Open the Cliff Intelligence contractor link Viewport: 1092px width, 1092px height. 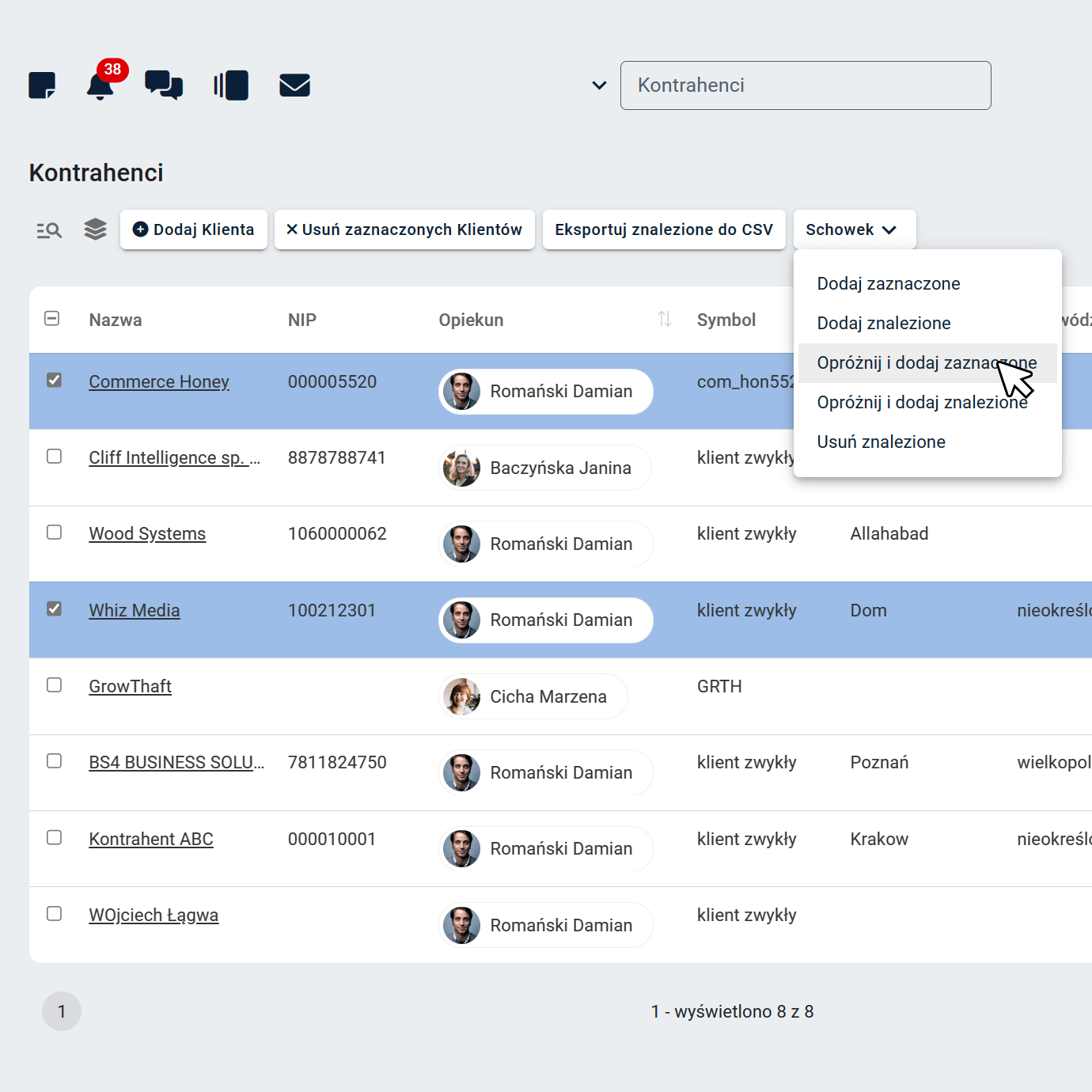[x=174, y=458]
